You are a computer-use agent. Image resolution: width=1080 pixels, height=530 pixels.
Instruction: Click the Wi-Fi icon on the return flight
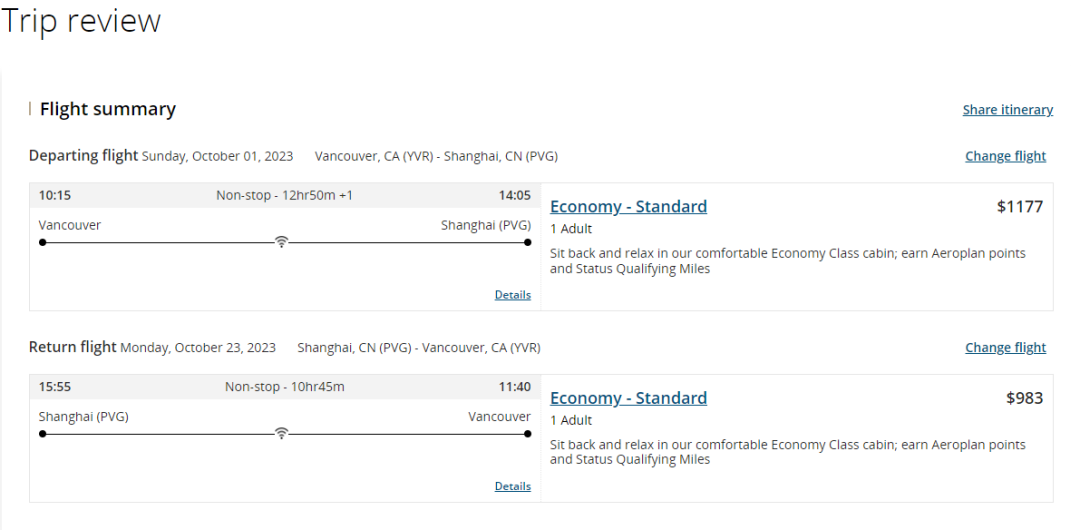281,434
